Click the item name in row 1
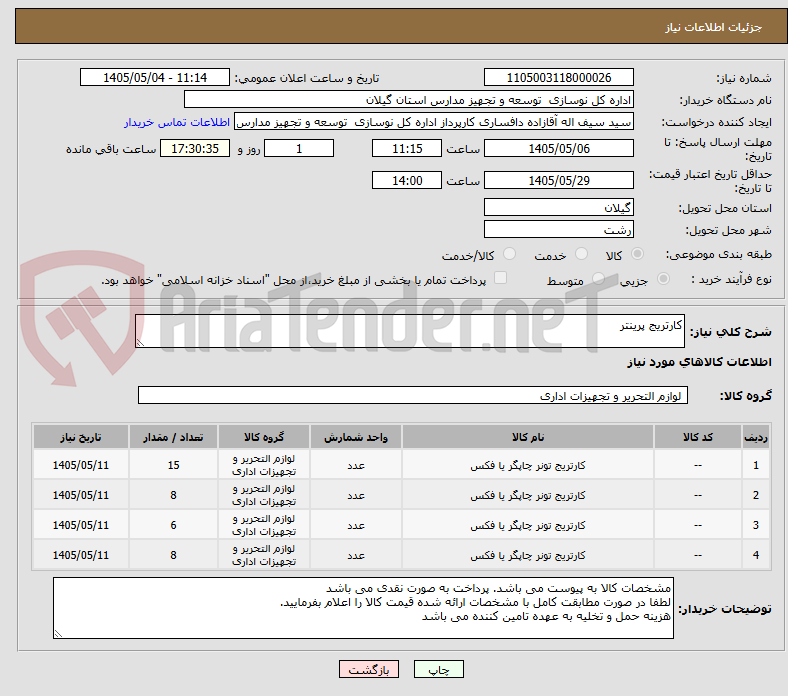The image size is (788, 696). click(528, 465)
